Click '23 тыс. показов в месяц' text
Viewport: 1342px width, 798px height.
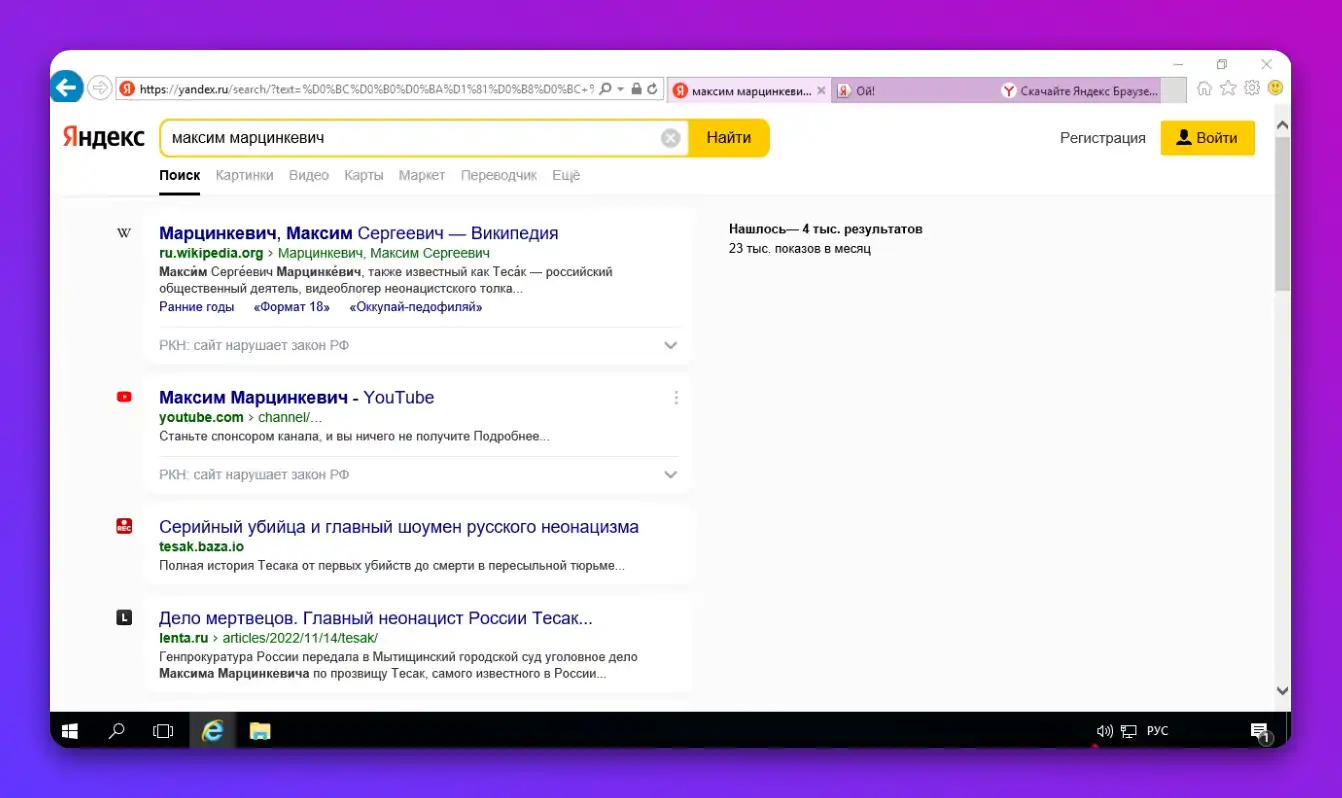[x=800, y=248]
